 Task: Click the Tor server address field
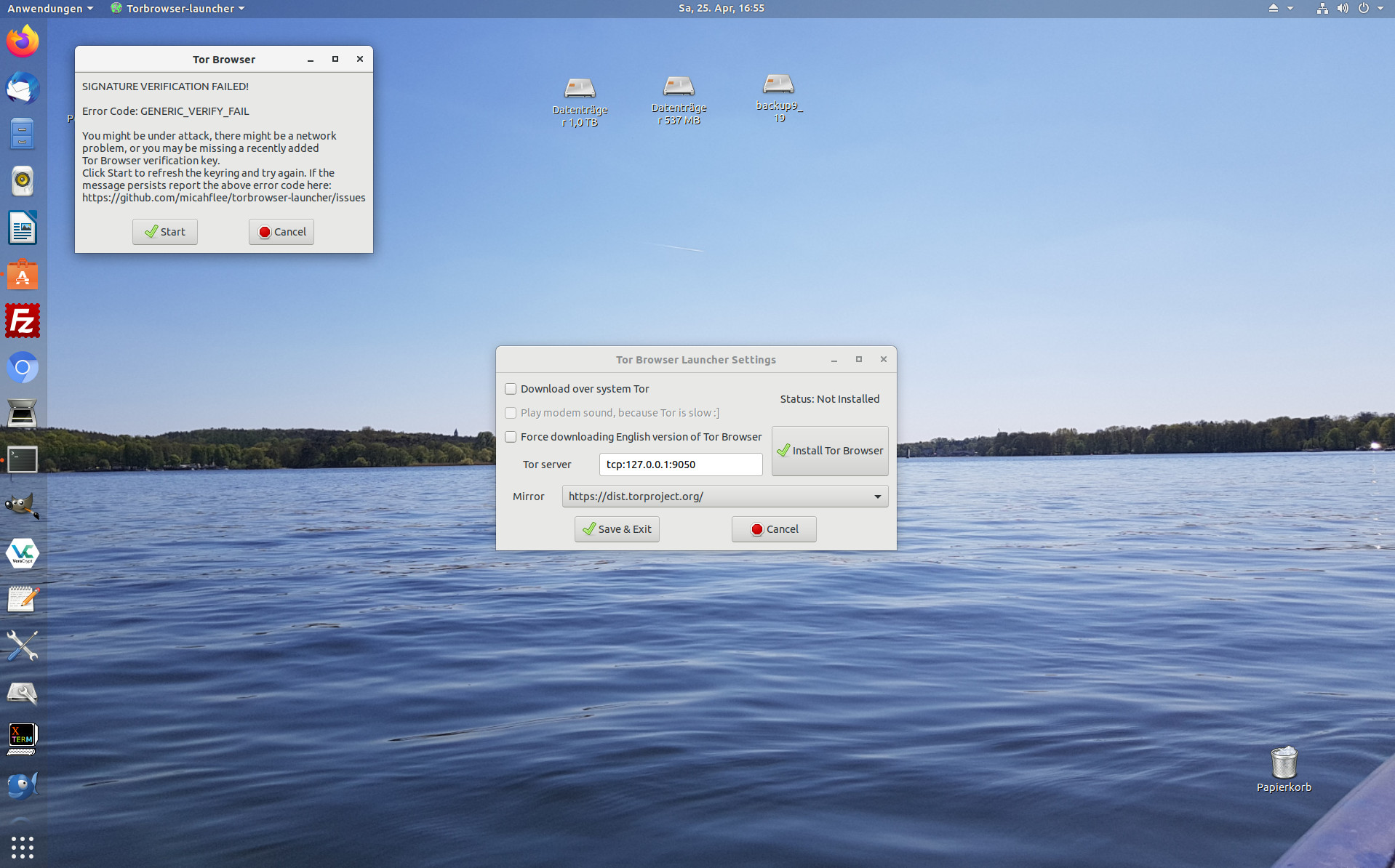tap(681, 465)
